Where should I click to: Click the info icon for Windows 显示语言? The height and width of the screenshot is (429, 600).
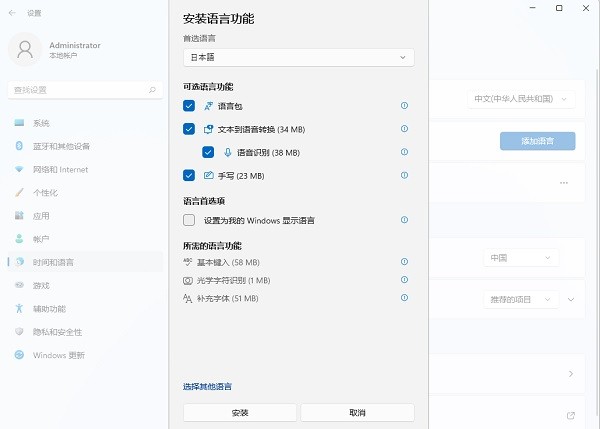[x=404, y=220]
